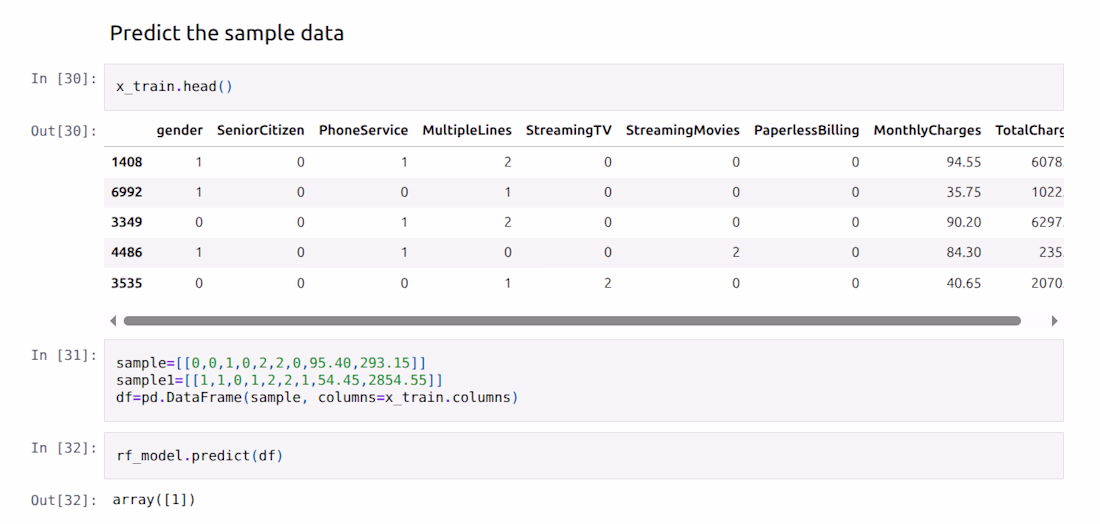
Task: Click row index 1408 in the table
Action: (127, 162)
